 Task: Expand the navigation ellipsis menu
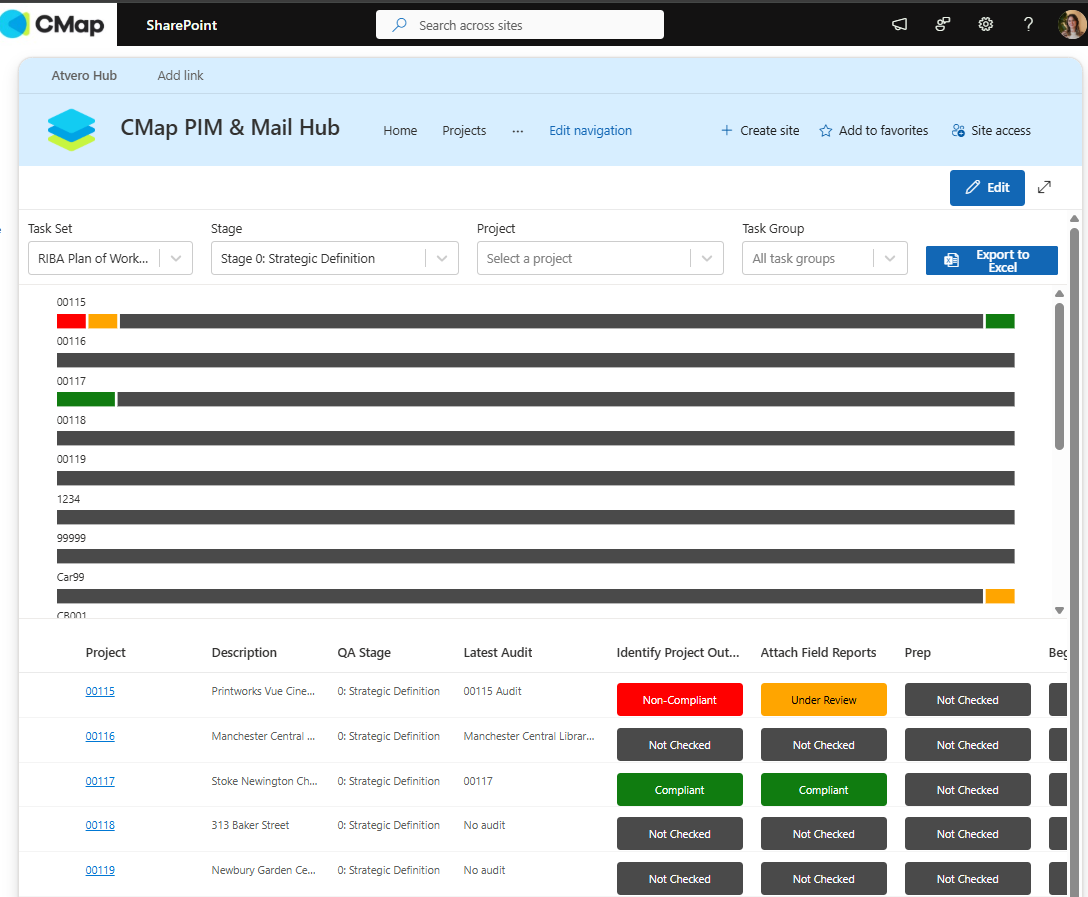[x=518, y=130]
